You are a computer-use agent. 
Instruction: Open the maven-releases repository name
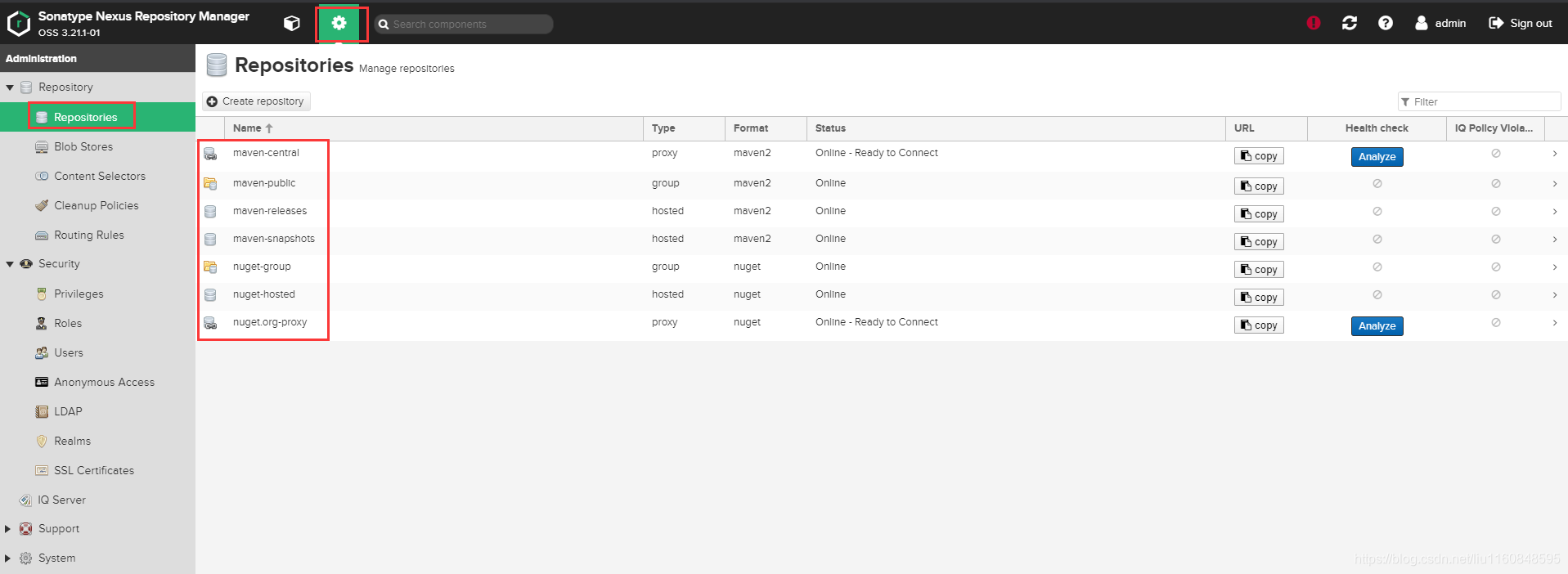[270, 211]
